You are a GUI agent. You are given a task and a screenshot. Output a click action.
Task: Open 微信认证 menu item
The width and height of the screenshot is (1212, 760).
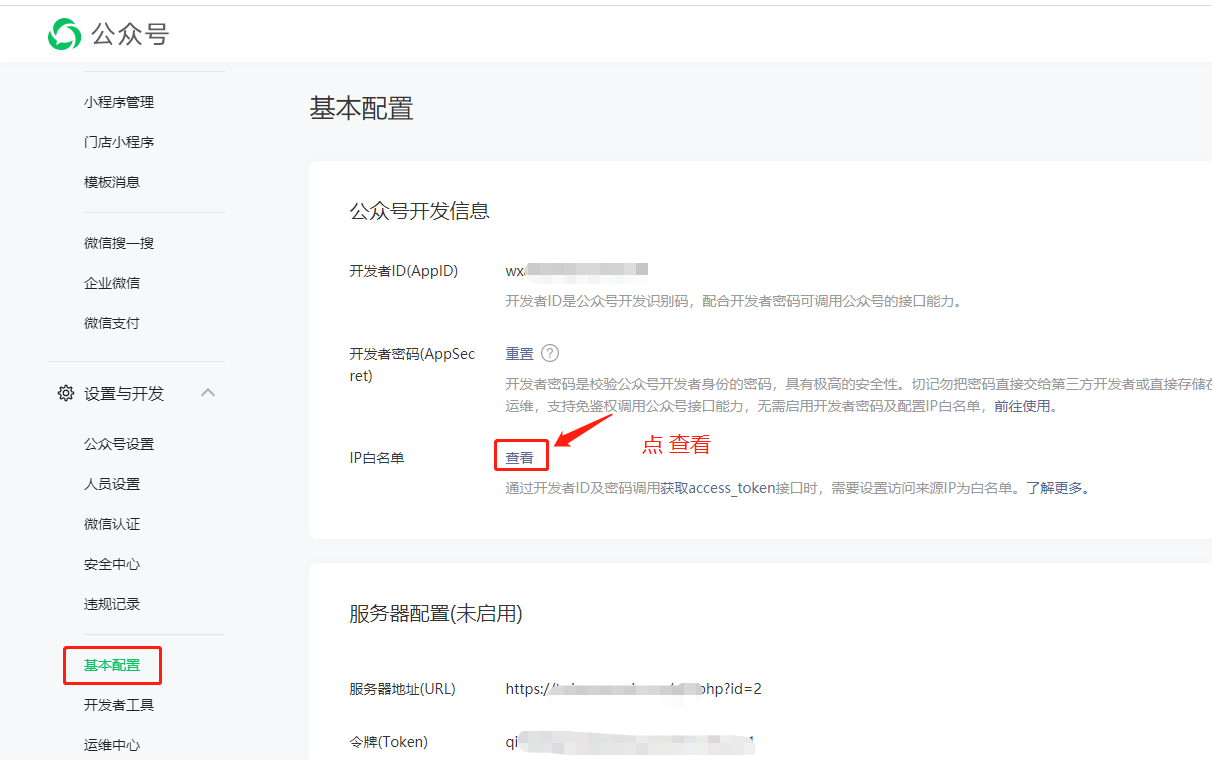112,524
